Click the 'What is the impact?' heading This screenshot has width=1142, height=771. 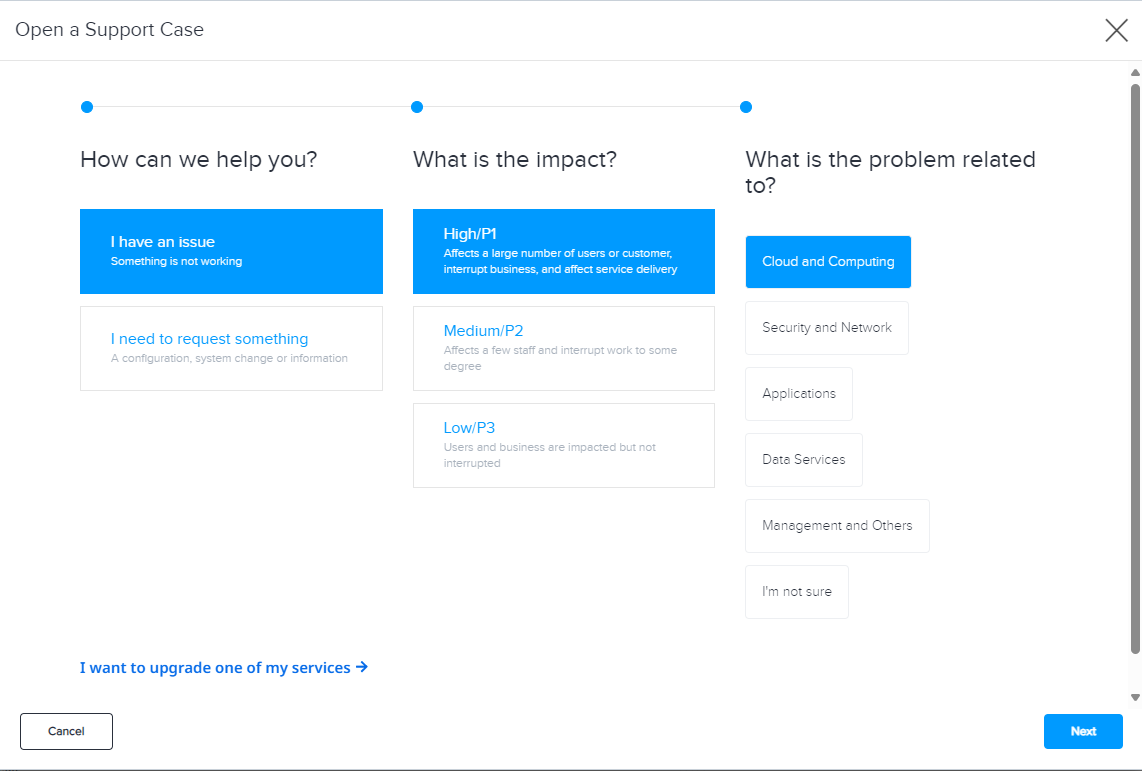click(515, 159)
